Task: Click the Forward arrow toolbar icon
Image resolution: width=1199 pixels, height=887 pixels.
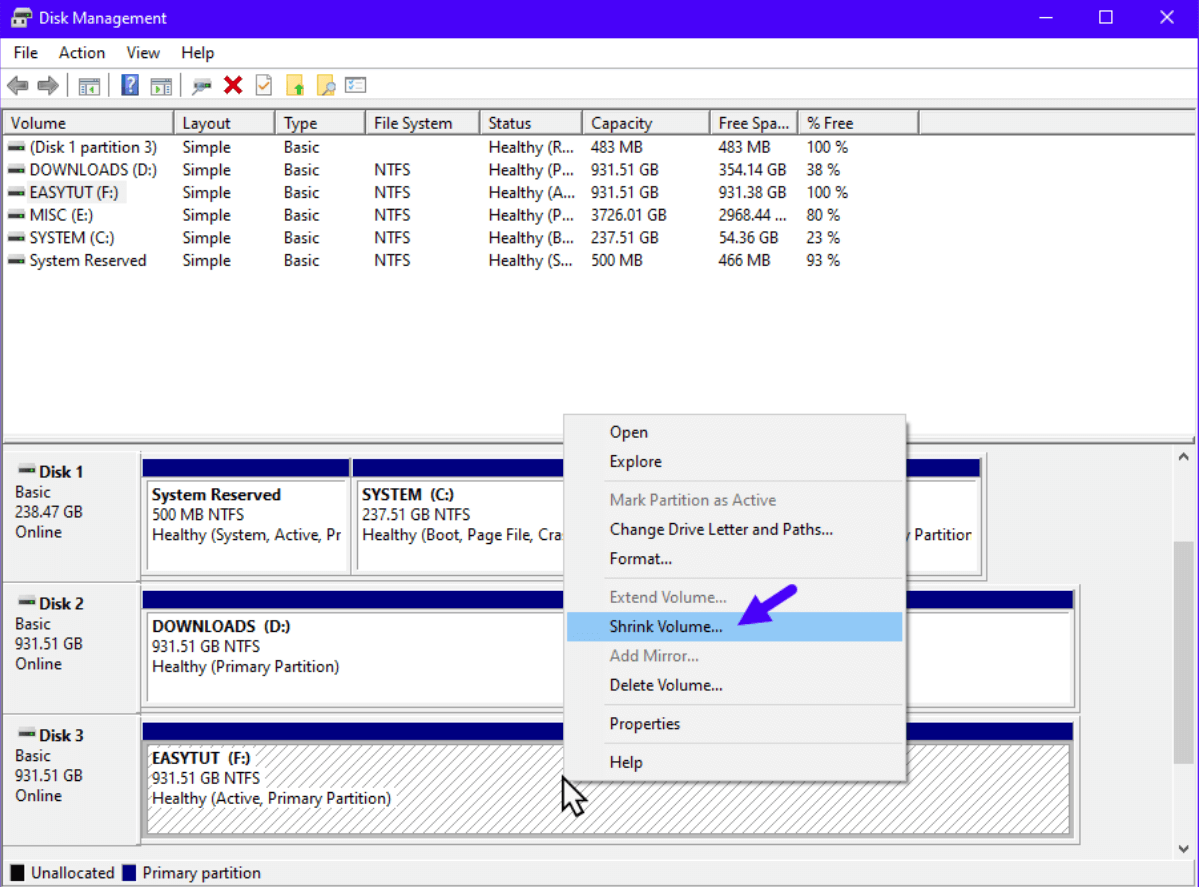Action: [47, 86]
